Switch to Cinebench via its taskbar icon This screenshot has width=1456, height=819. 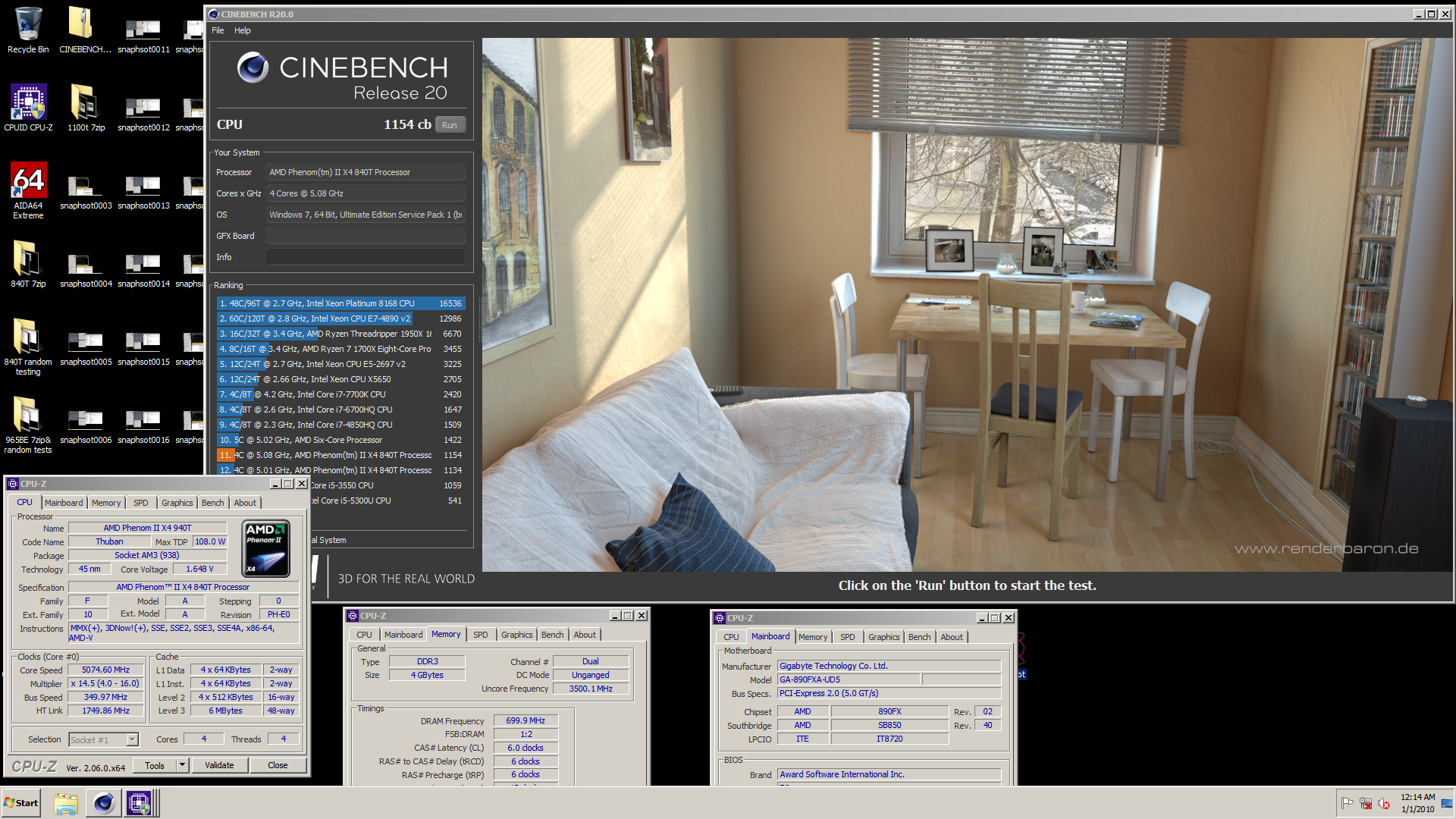pyautogui.click(x=103, y=803)
